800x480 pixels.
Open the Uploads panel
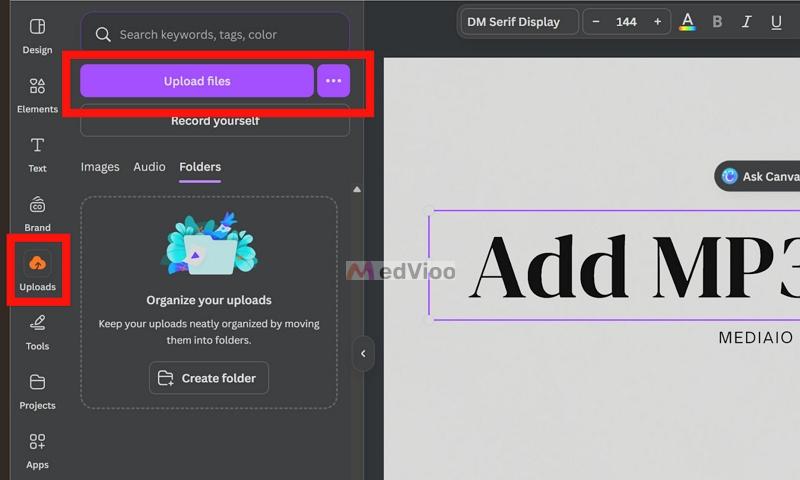point(37,273)
